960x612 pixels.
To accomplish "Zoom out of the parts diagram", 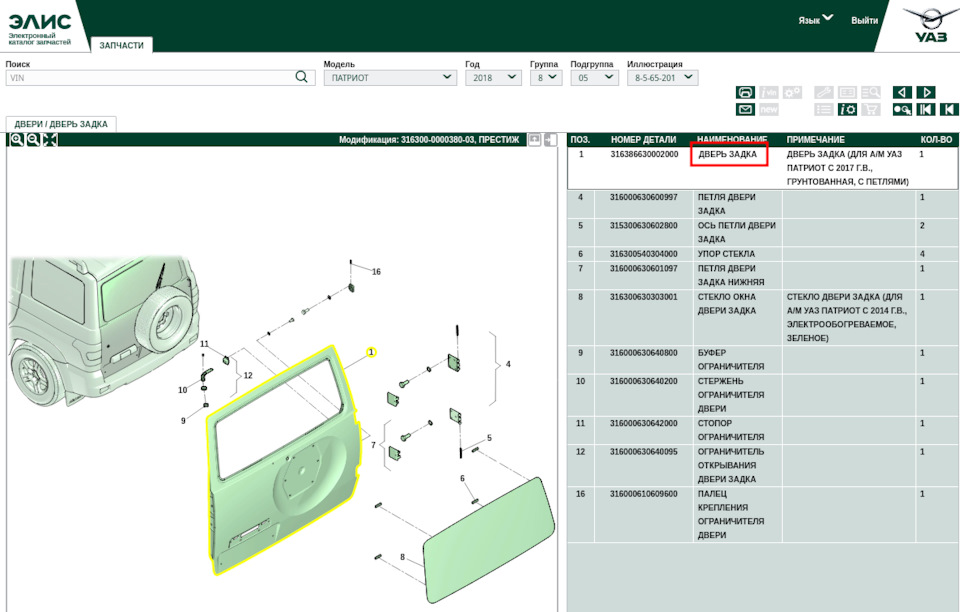I will pyautogui.click(x=33, y=140).
